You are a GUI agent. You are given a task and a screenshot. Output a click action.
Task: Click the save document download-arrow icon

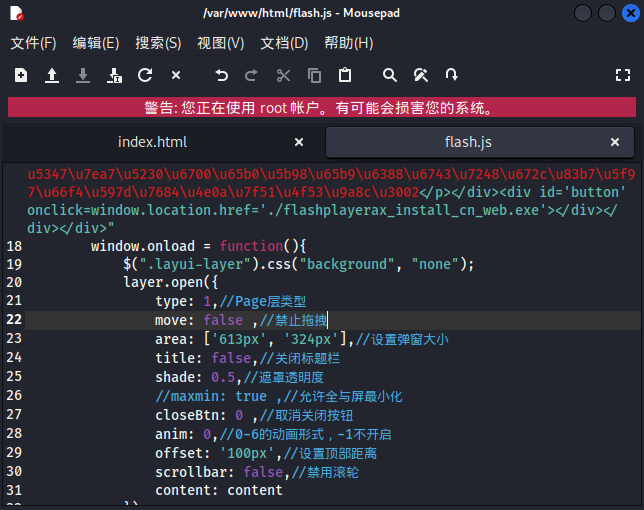coord(83,76)
